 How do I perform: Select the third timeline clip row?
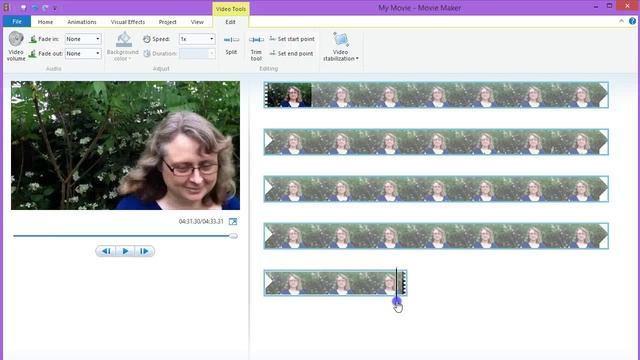click(436, 189)
